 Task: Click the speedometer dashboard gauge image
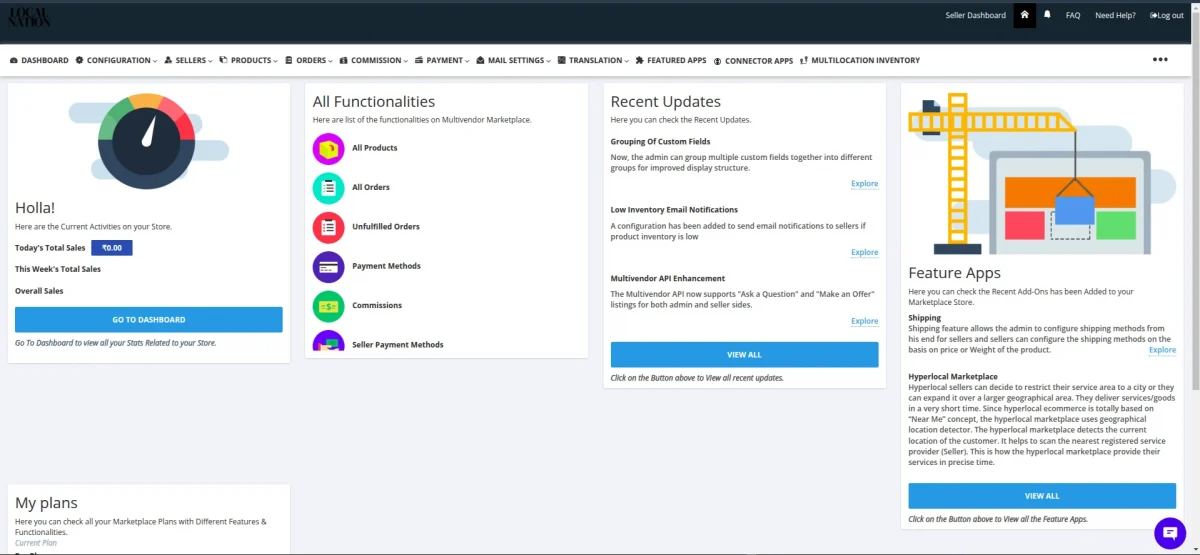pos(147,141)
